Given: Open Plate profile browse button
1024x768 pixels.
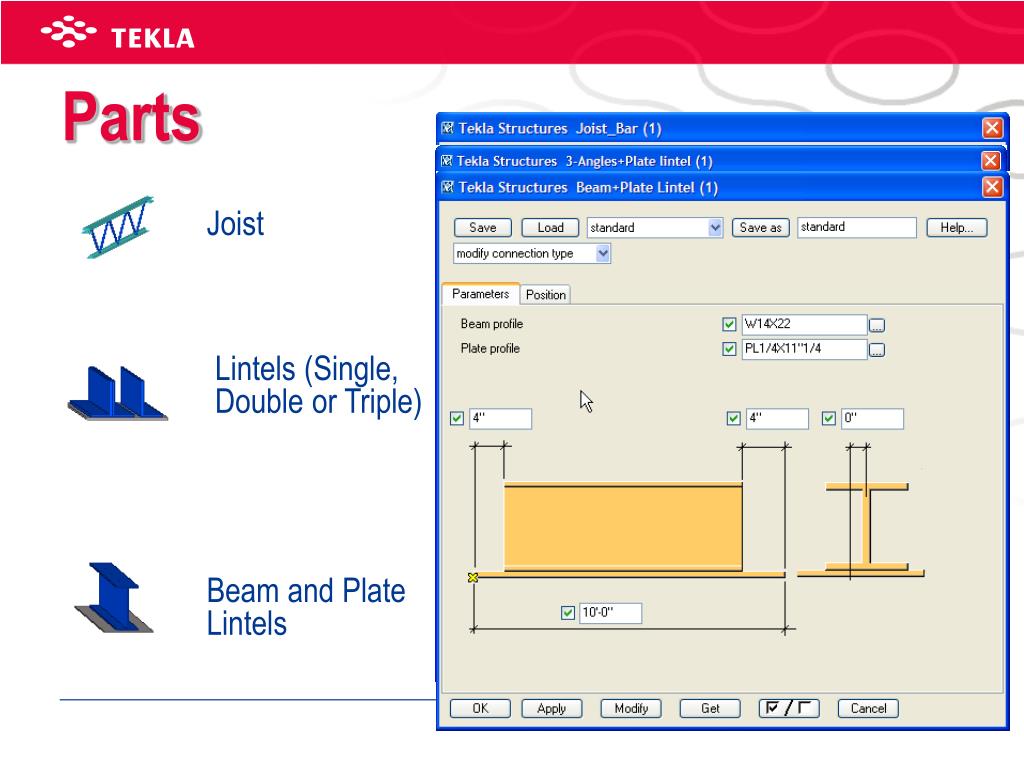Looking at the screenshot, I should tap(877, 350).
